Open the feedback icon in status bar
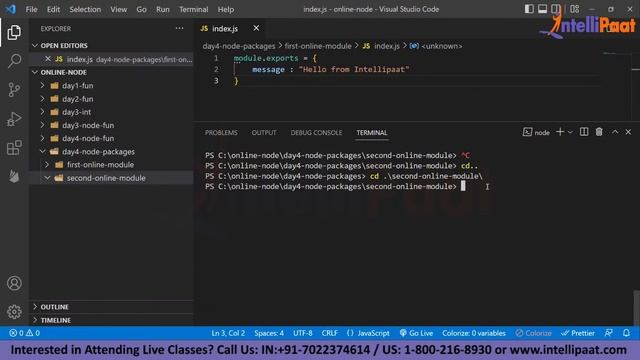Image resolution: width=640 pixels, height=360 pixels. [x=609, y=333]
